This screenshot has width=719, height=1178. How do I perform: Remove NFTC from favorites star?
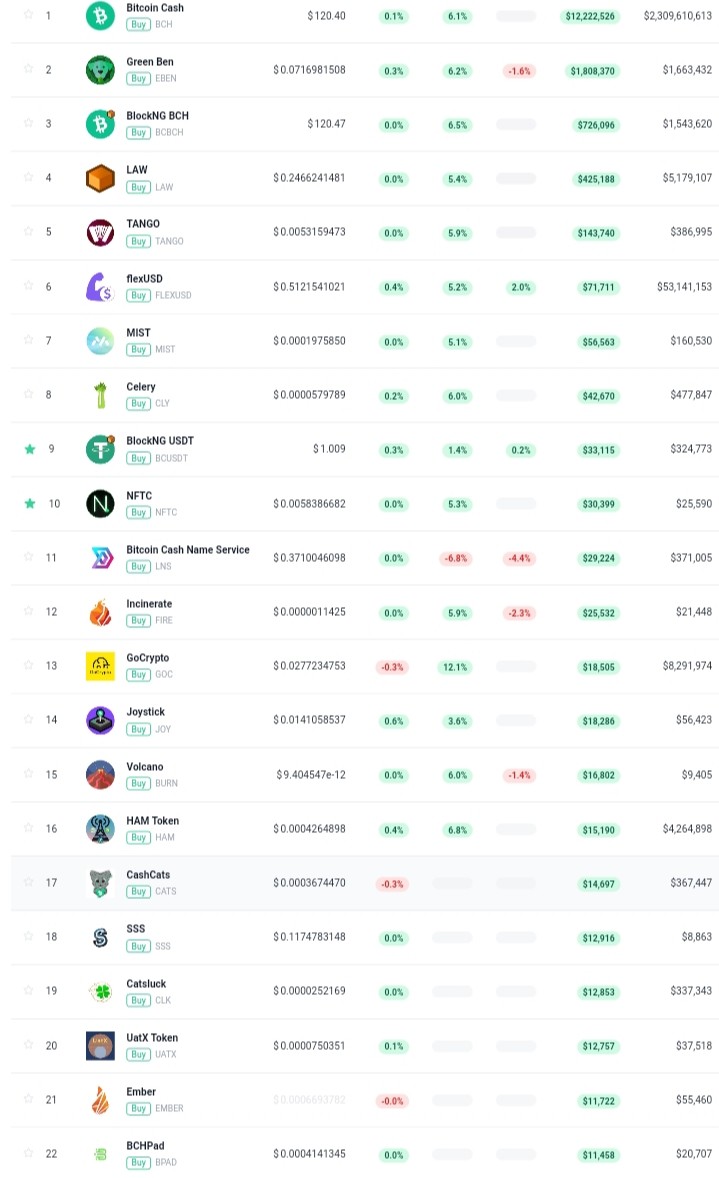(30, 503)
